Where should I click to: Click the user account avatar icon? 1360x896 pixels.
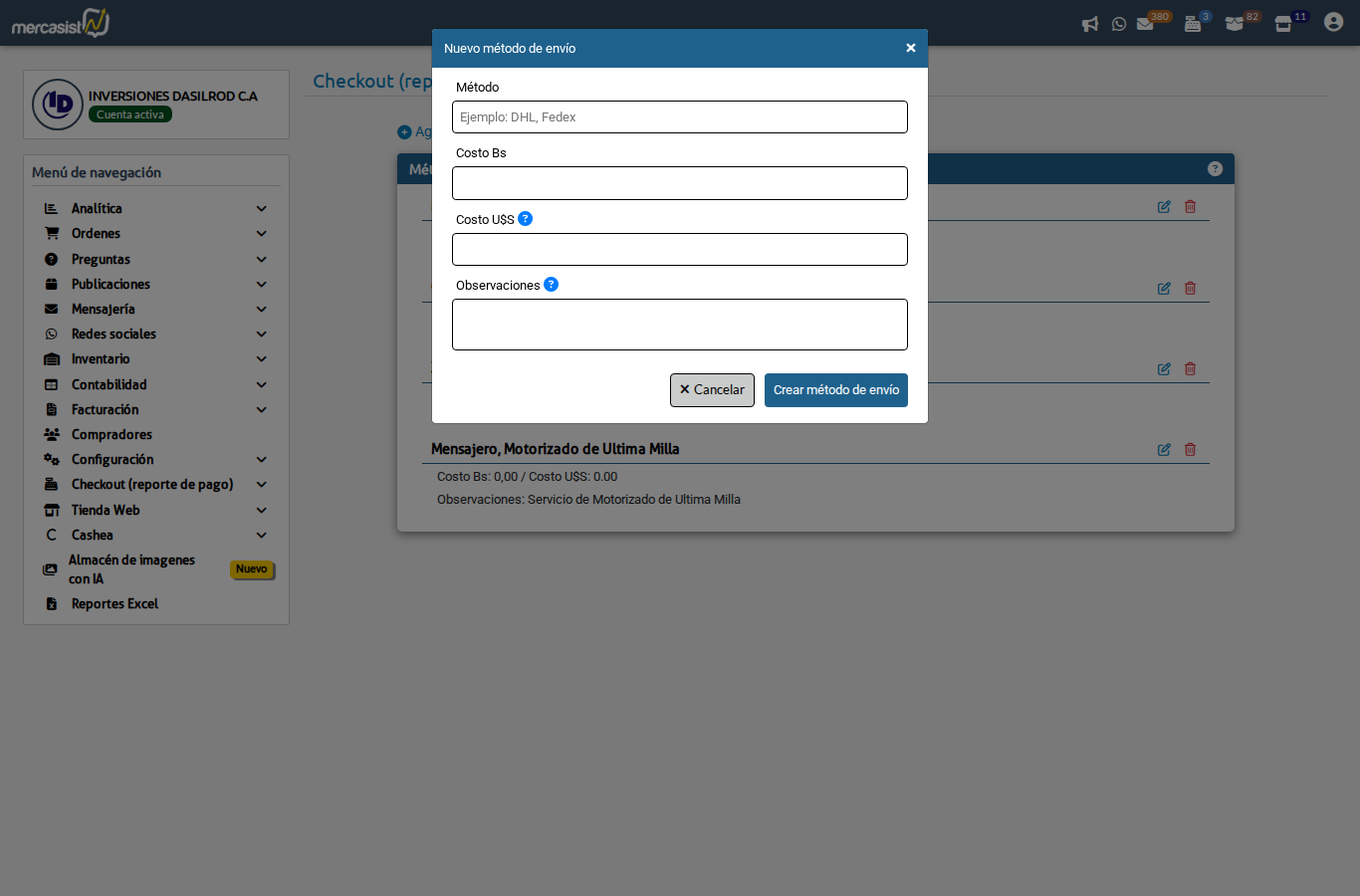coord(1333,22)
